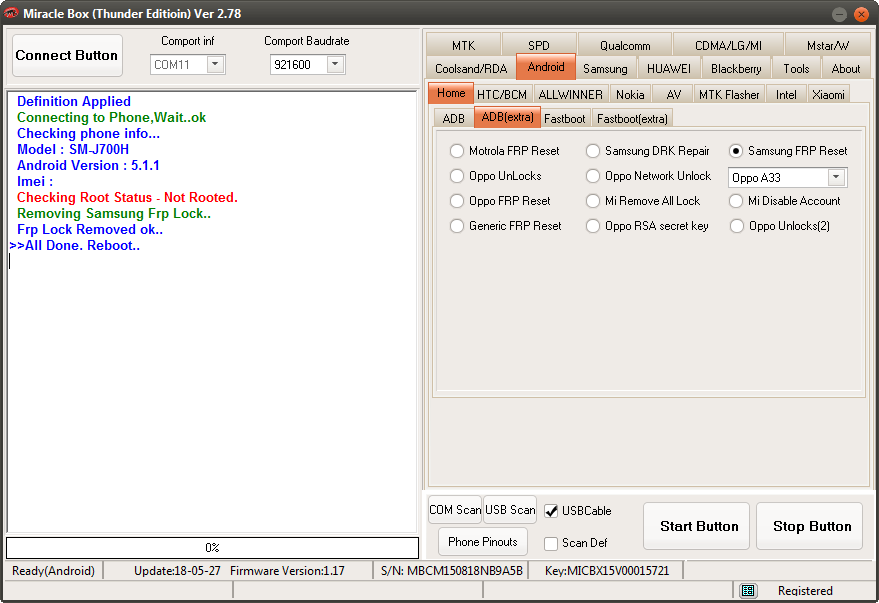Image resolution: width=879 pixels, height=603 pixels.
Task: Open the HUAWEI tab
Action: tap(669, 68)
